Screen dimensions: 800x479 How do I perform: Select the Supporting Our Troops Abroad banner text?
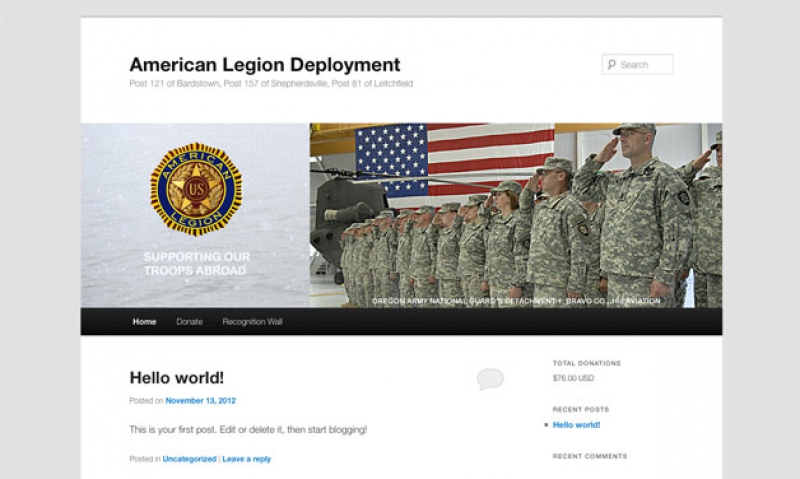197,264
